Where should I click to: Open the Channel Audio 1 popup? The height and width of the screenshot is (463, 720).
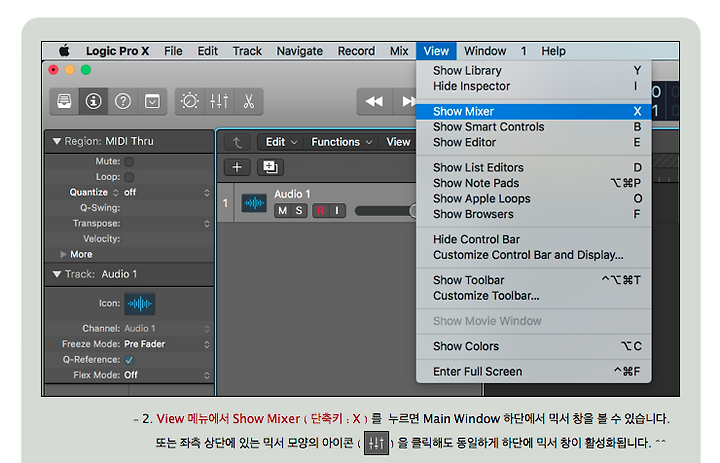click(x=167, y=328)
